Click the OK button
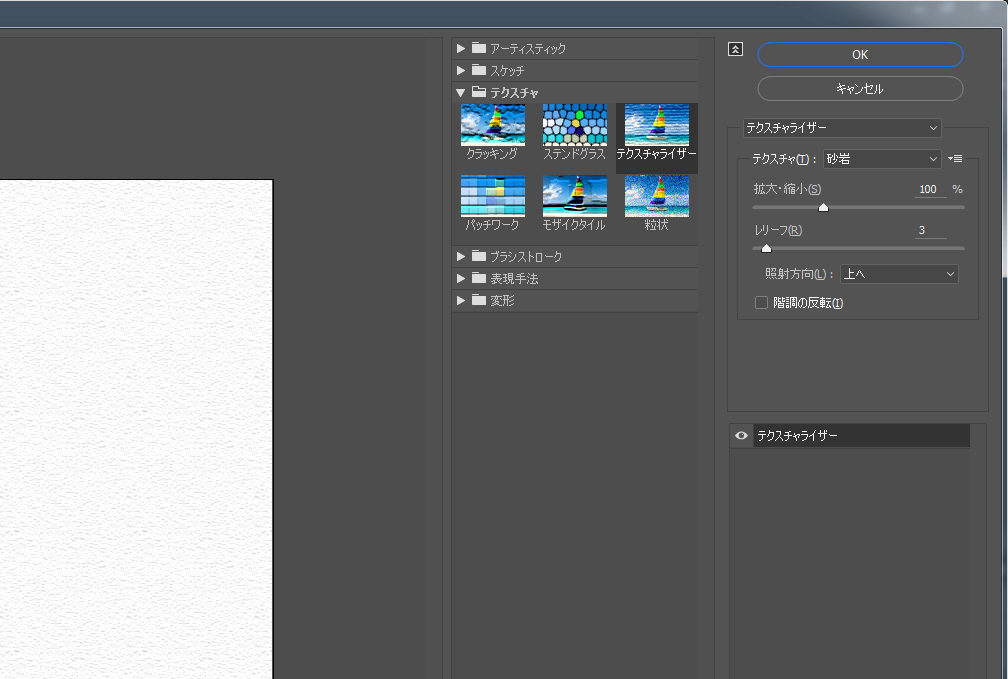The height and width of the screenshot is (679, 1008). 860,55
